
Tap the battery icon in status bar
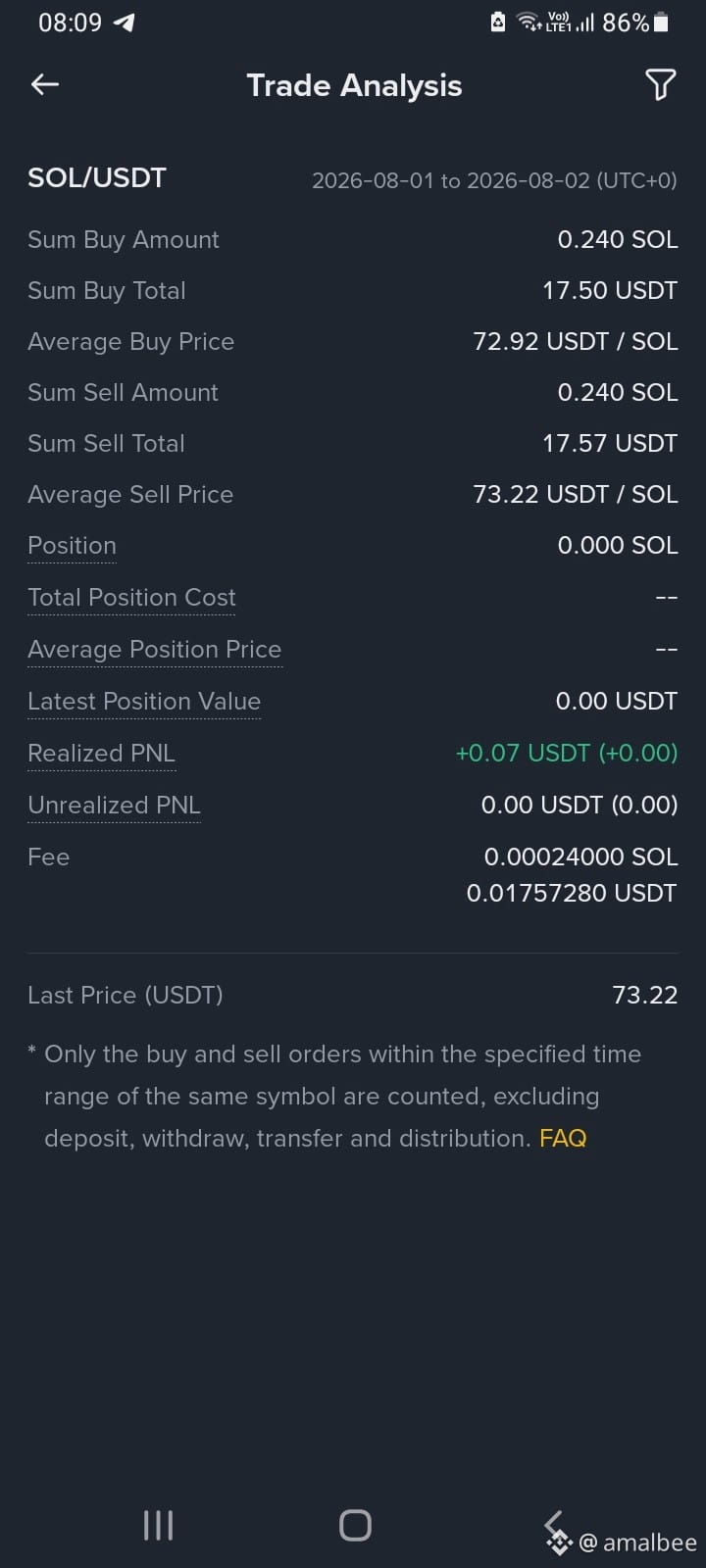point(661,22)
